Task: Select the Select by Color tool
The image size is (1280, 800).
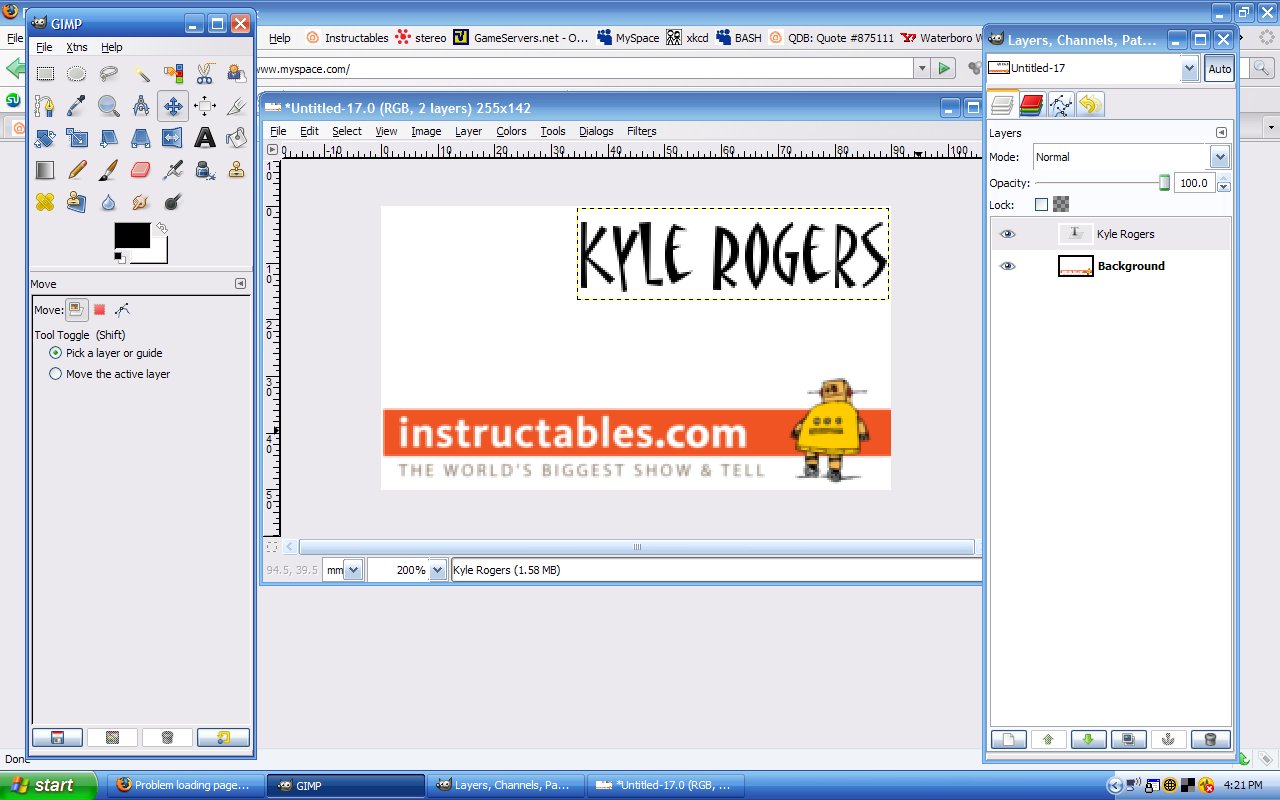Action: [x=173, y=73]
